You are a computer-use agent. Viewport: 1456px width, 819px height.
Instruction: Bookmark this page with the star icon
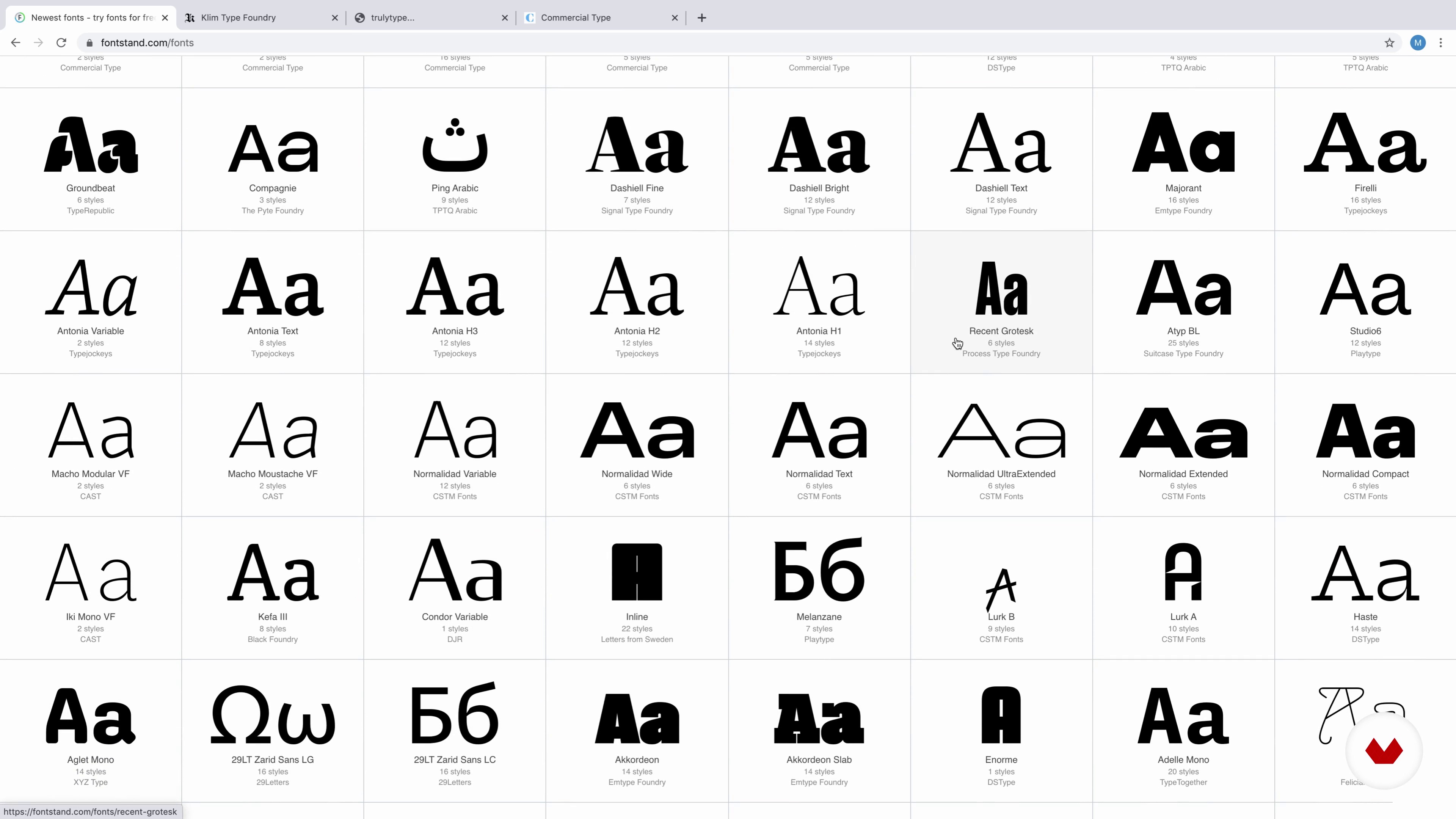pos(1389,42)
